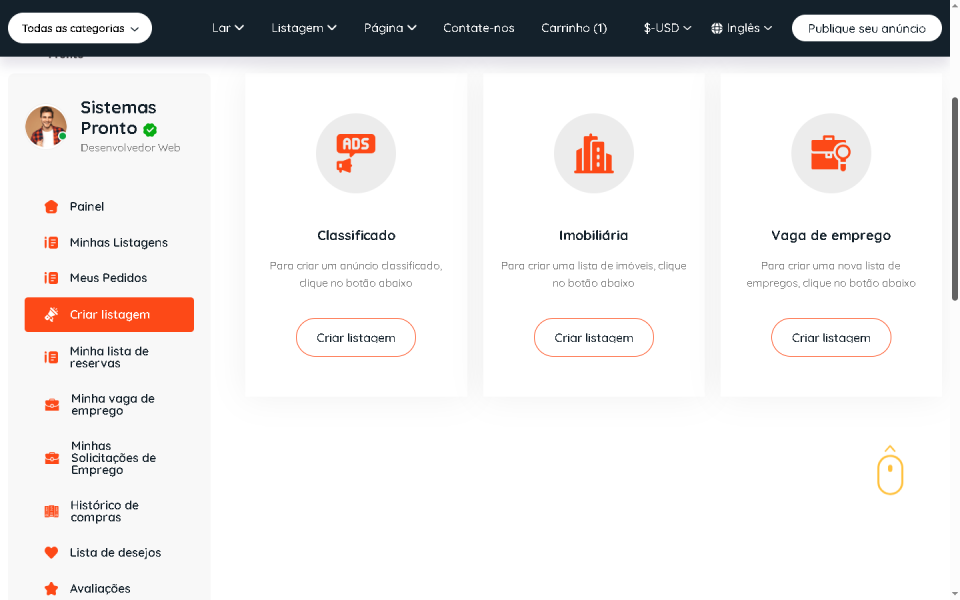The height and width of the screenshot is (600, 960).
Task: Open the Listagem menu
Action: pyautogui.click(x=303, y=28)
